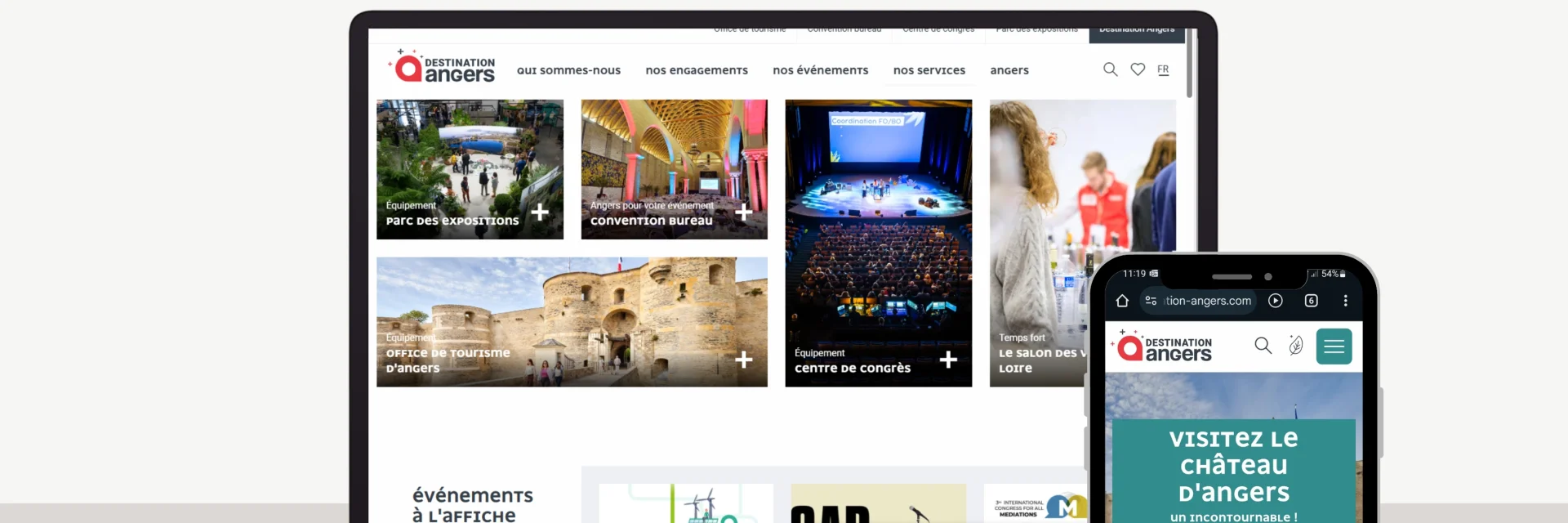Viewport: 1568px width, 523px height.
Task: Expand the Office de Tourisme card plus icon
Action: click(744, 360)
